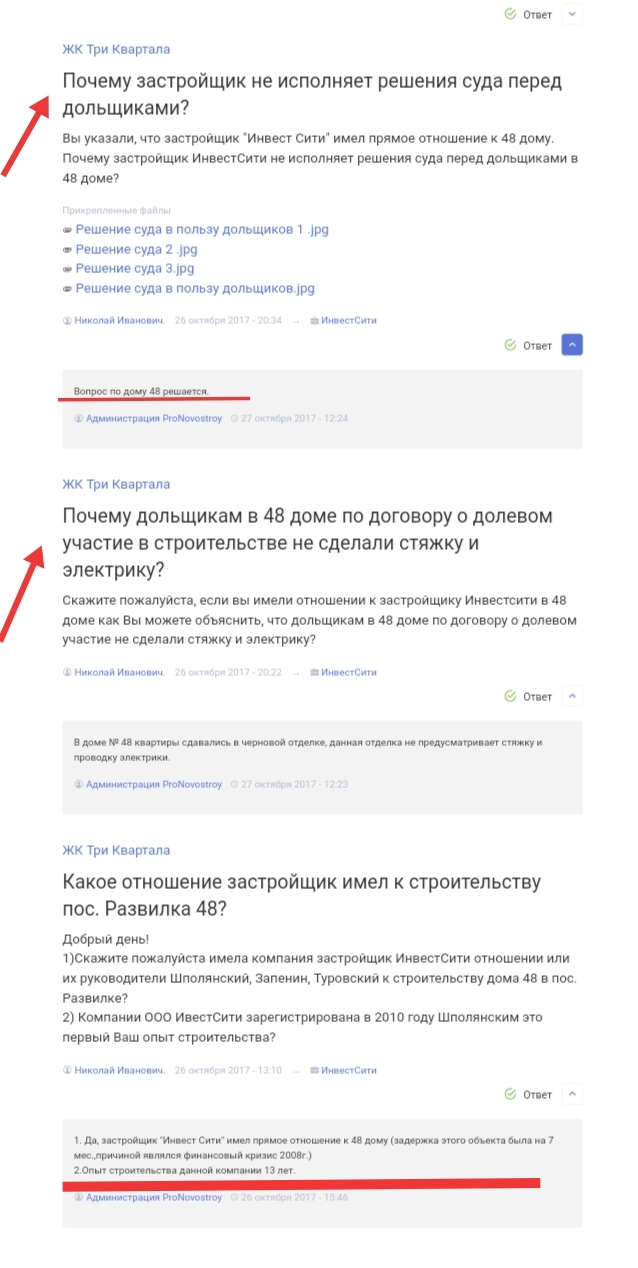Click user icon next to Администрация ProNovostroy in the last answer
The height and width of the screenshot is (1268, 638).
click(x=79, y=1197)
